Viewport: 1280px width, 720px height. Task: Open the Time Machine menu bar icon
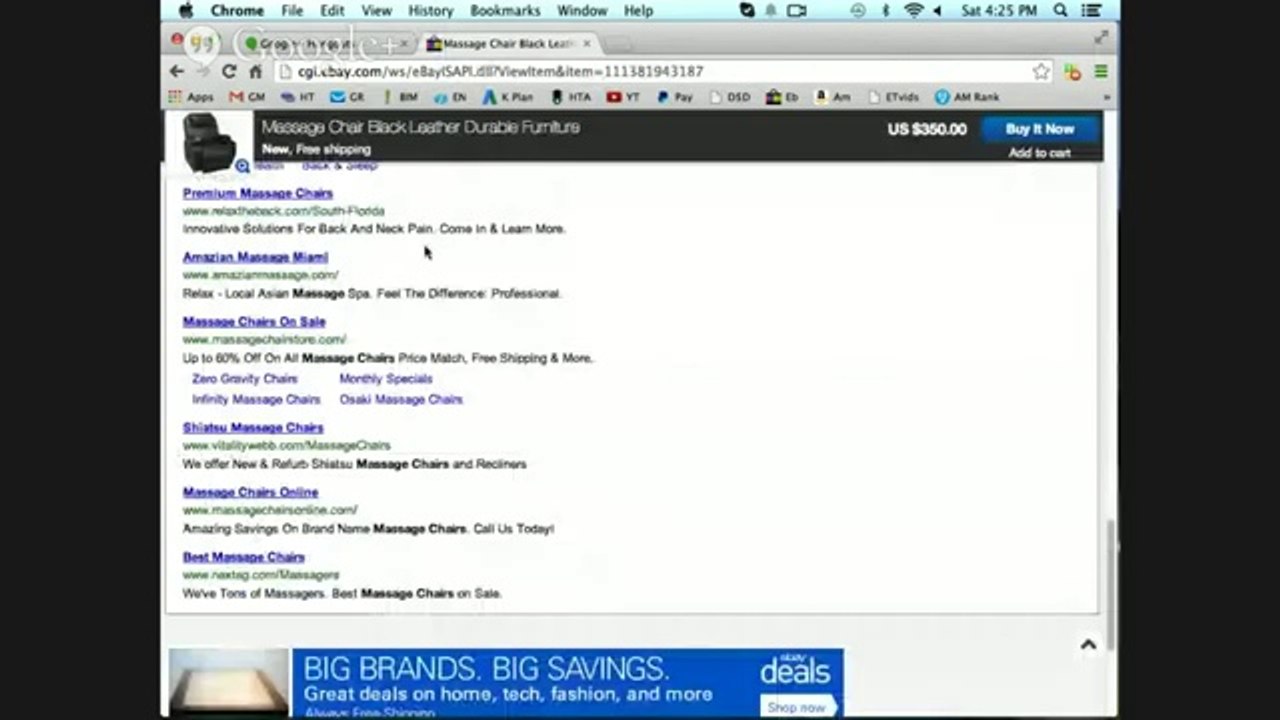[858, 11]
